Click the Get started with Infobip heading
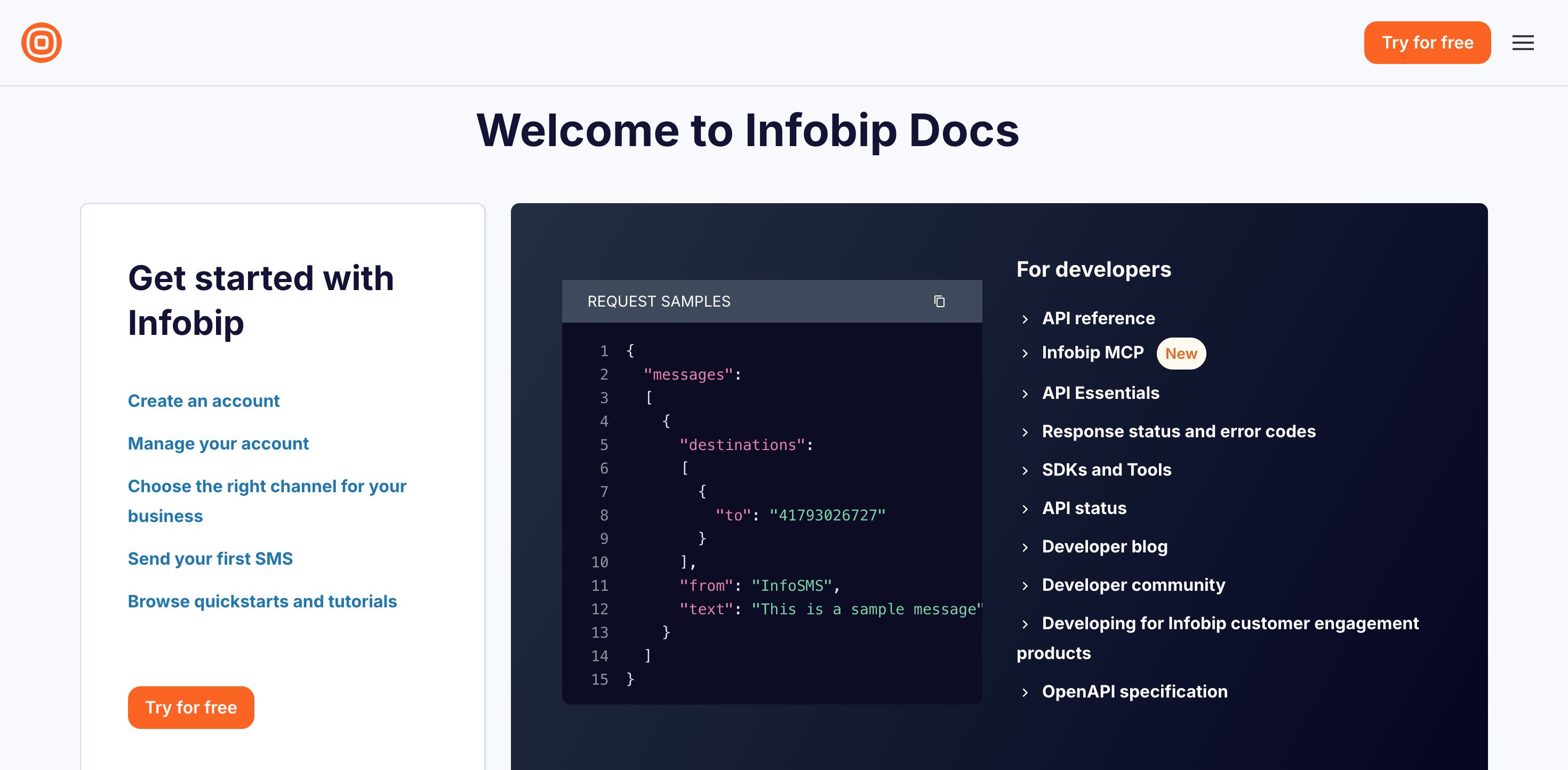The image size is (1568, 770). coord(260,300)
